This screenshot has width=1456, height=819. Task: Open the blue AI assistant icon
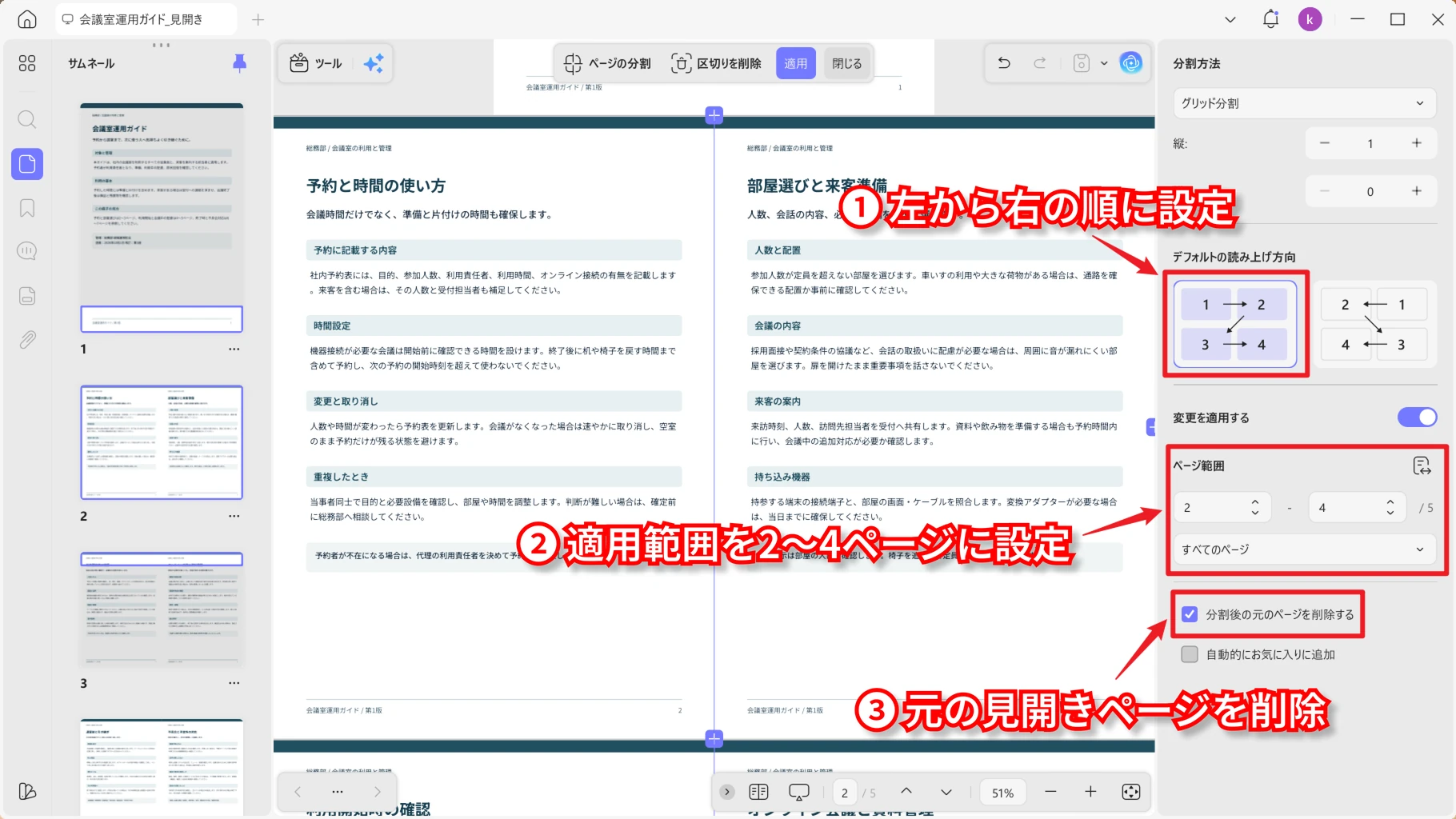pos(1130,63)
